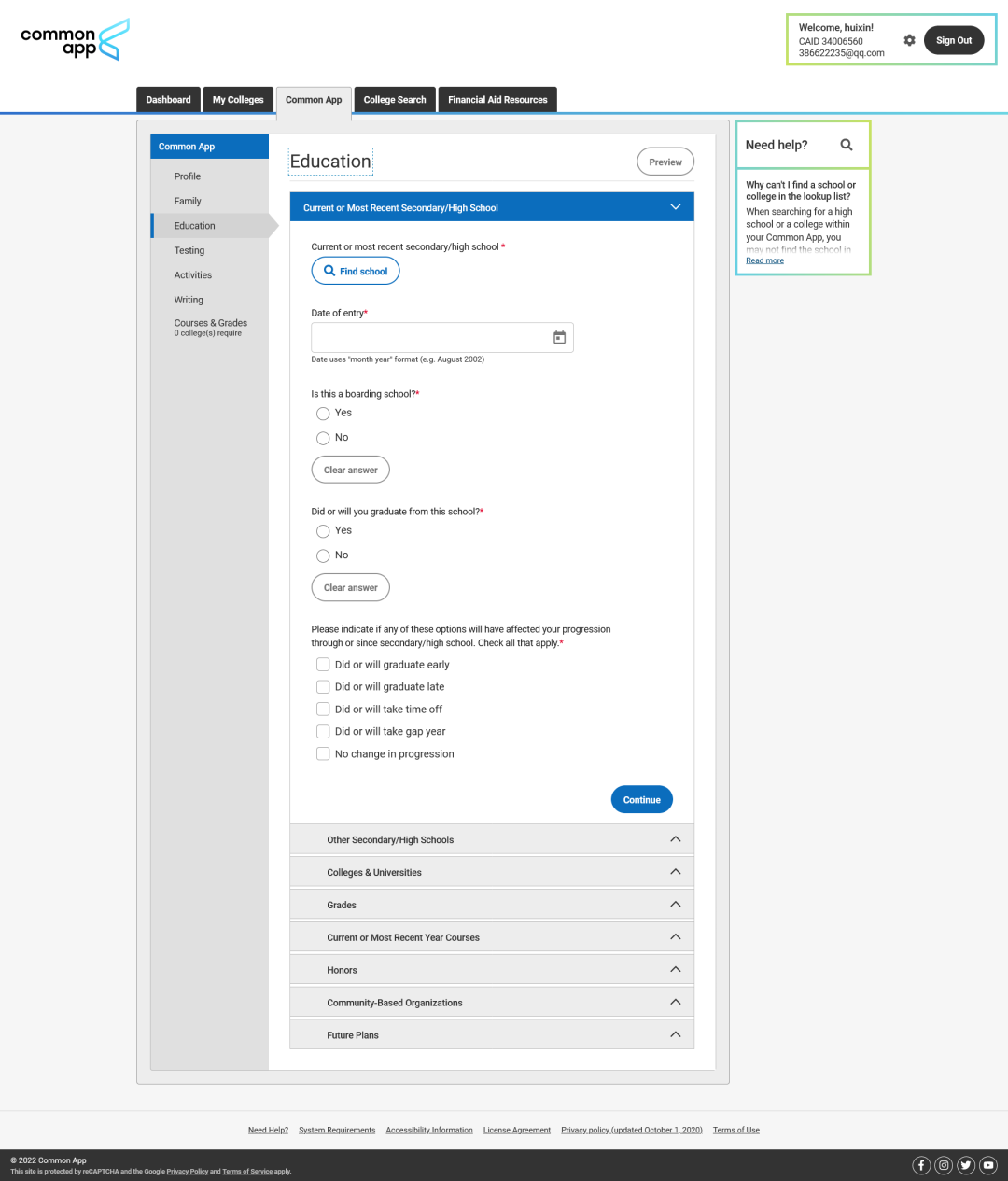Click the Find school button
1008x1181 pixels.
click(x=356, y=271)
